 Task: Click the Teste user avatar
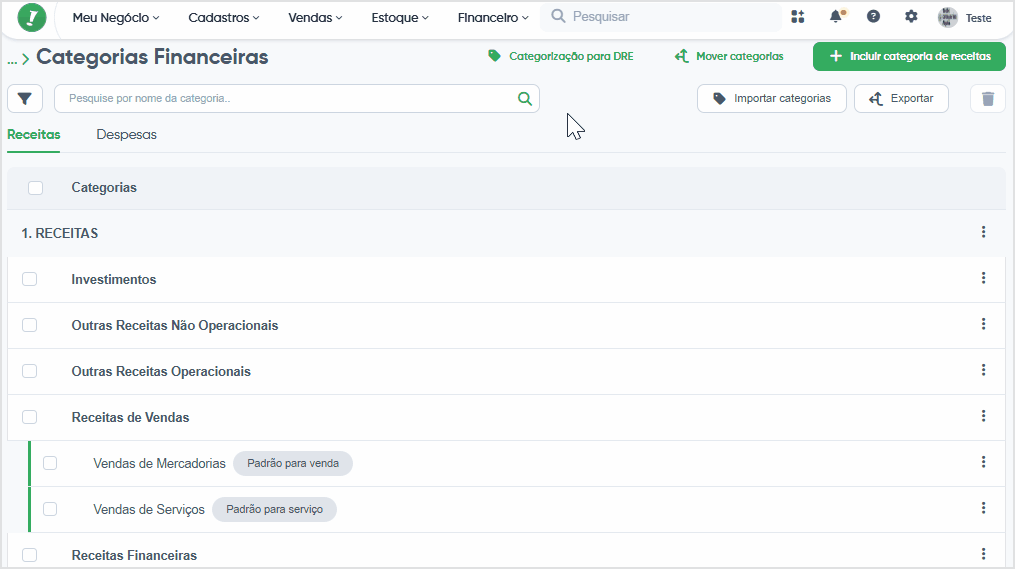(x=948, y=17)
